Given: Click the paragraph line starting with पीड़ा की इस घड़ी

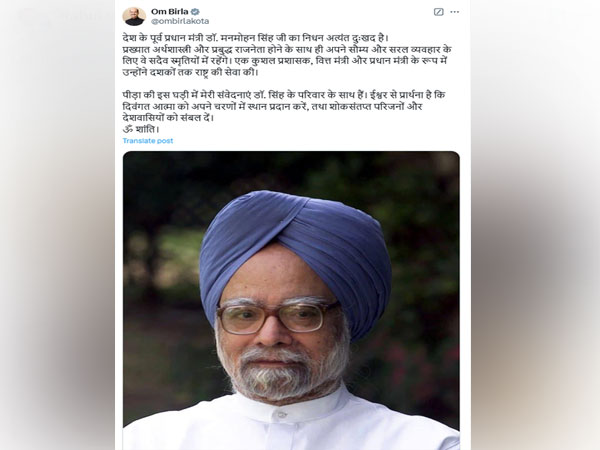Looking at the screenshot, I should pos(284,95).
